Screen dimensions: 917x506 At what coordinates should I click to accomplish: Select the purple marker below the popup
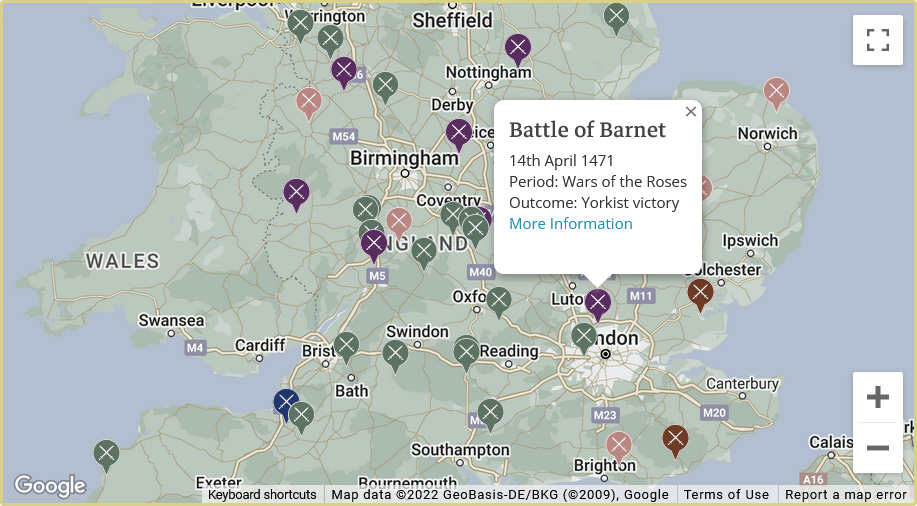[x=598, y=302]
